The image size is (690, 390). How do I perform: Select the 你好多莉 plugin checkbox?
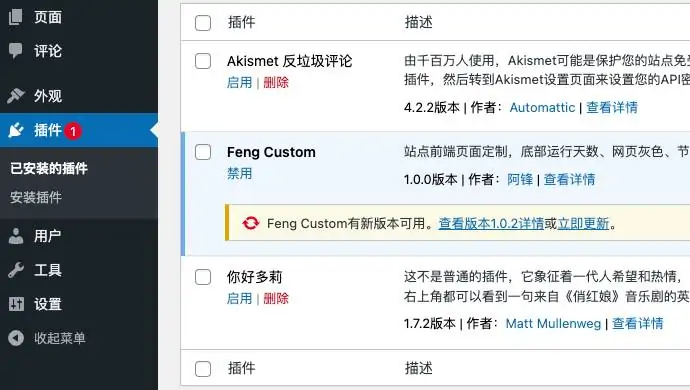pos(203,277)
